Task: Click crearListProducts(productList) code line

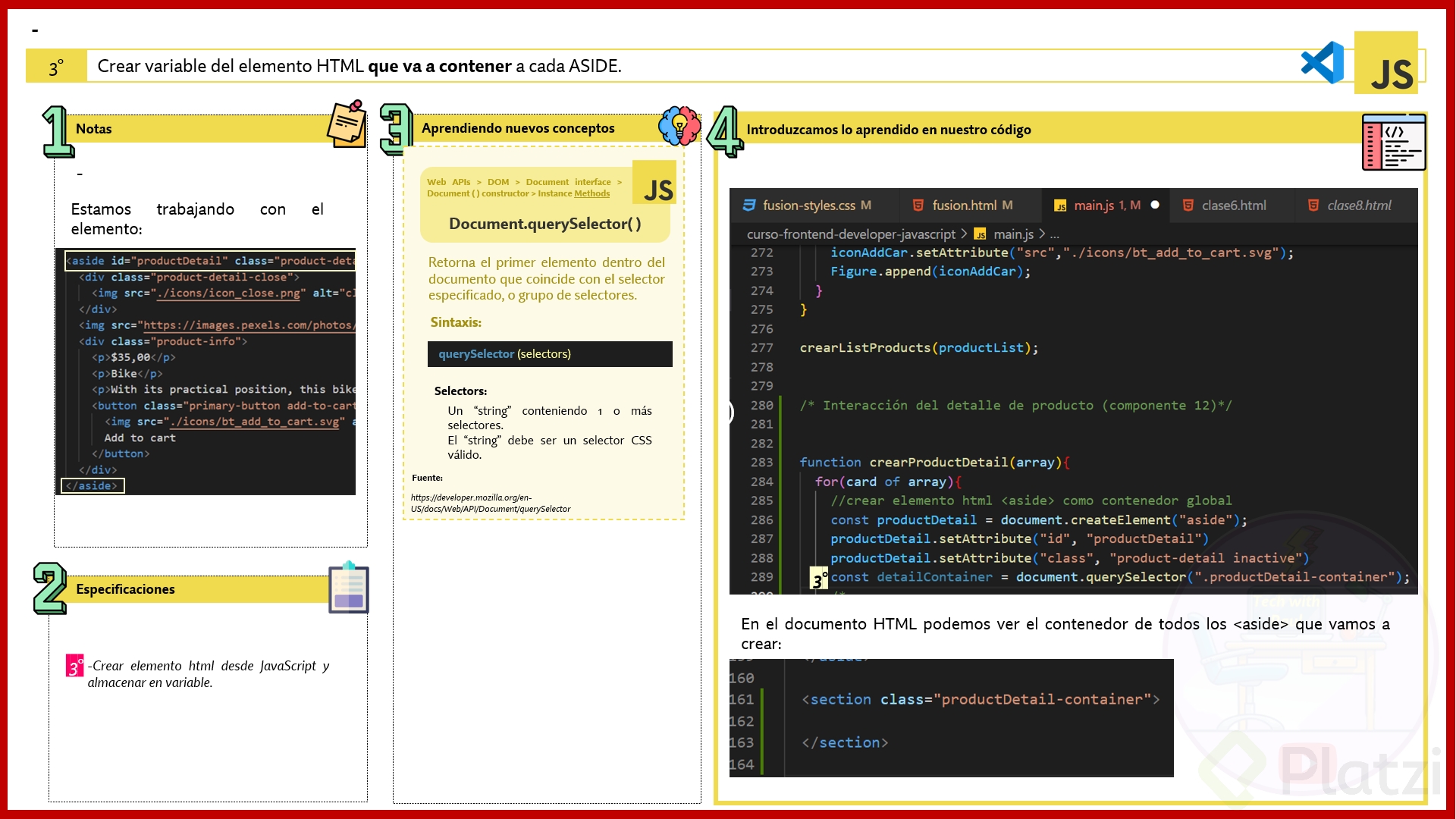Action: pos(919,348)
